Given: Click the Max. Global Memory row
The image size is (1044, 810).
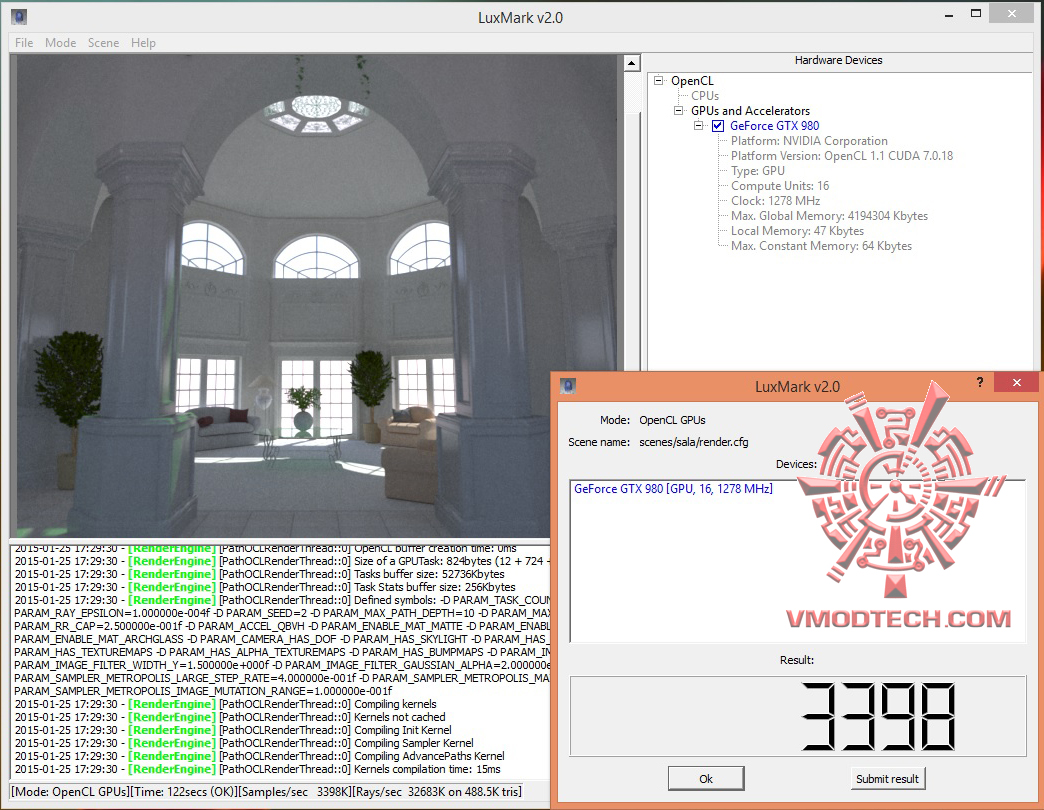Looking at the screenshot, I should (x=829, y=216).
